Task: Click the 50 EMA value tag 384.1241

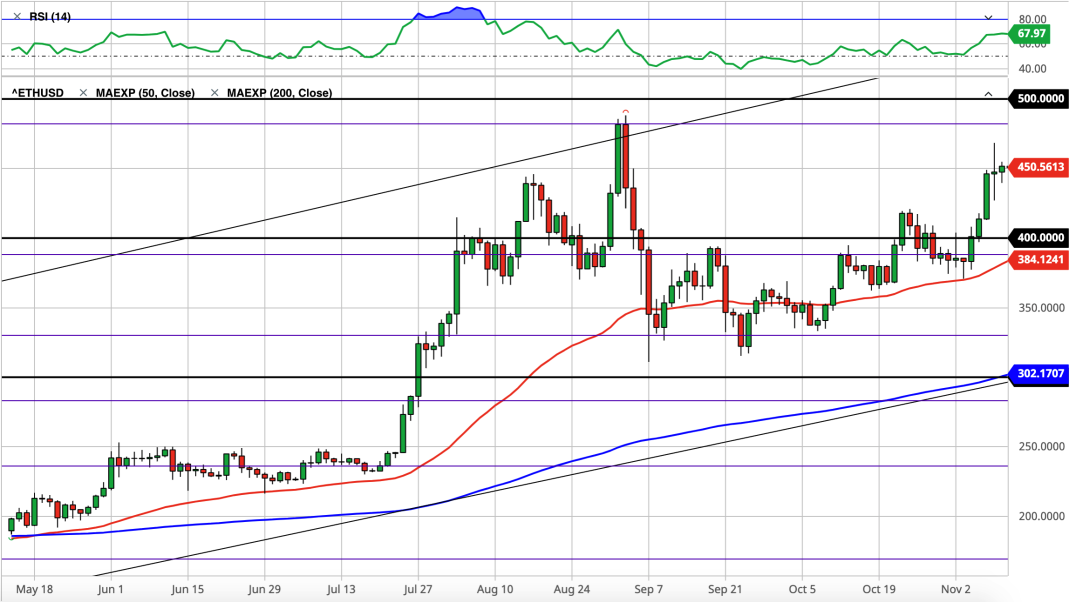Action: coord(1038,259)
